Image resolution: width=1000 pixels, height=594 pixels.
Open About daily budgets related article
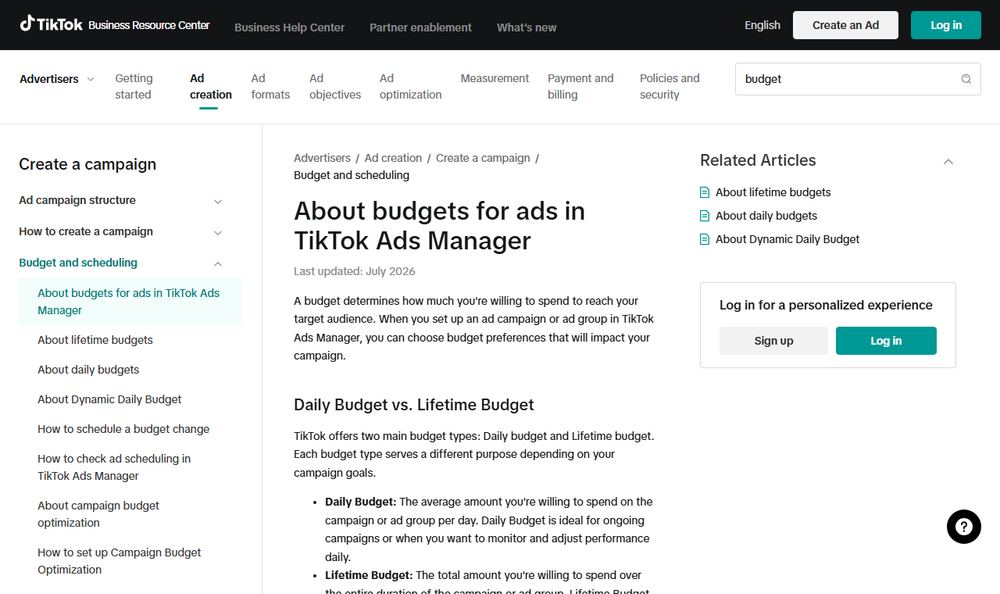coord(766,216)
